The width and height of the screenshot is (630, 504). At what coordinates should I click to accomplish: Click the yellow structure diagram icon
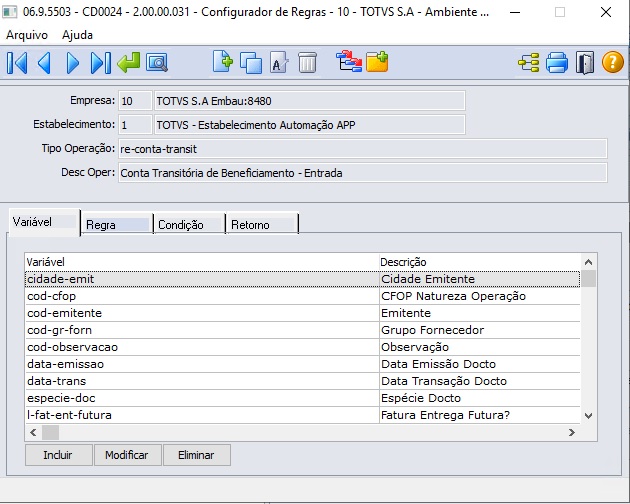pyautogui.click(x=529, y=63)
